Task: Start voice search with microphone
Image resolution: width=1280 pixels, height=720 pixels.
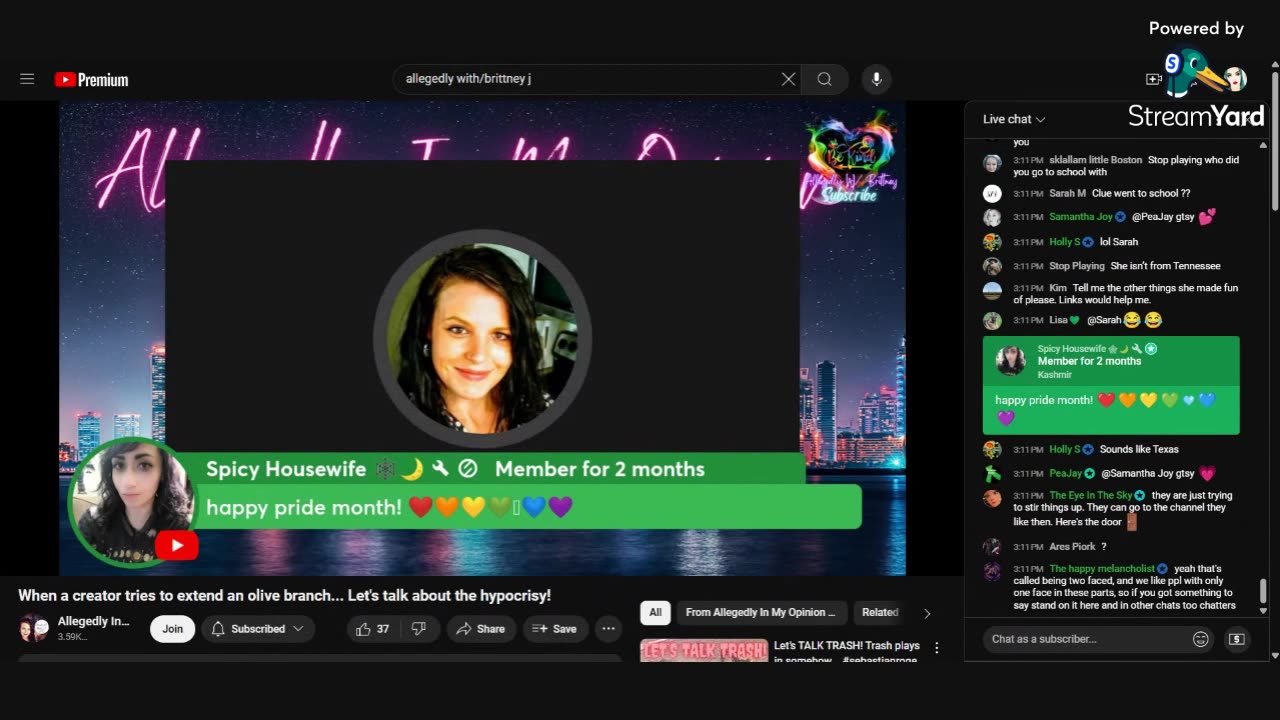Action: tap(876, 79)
